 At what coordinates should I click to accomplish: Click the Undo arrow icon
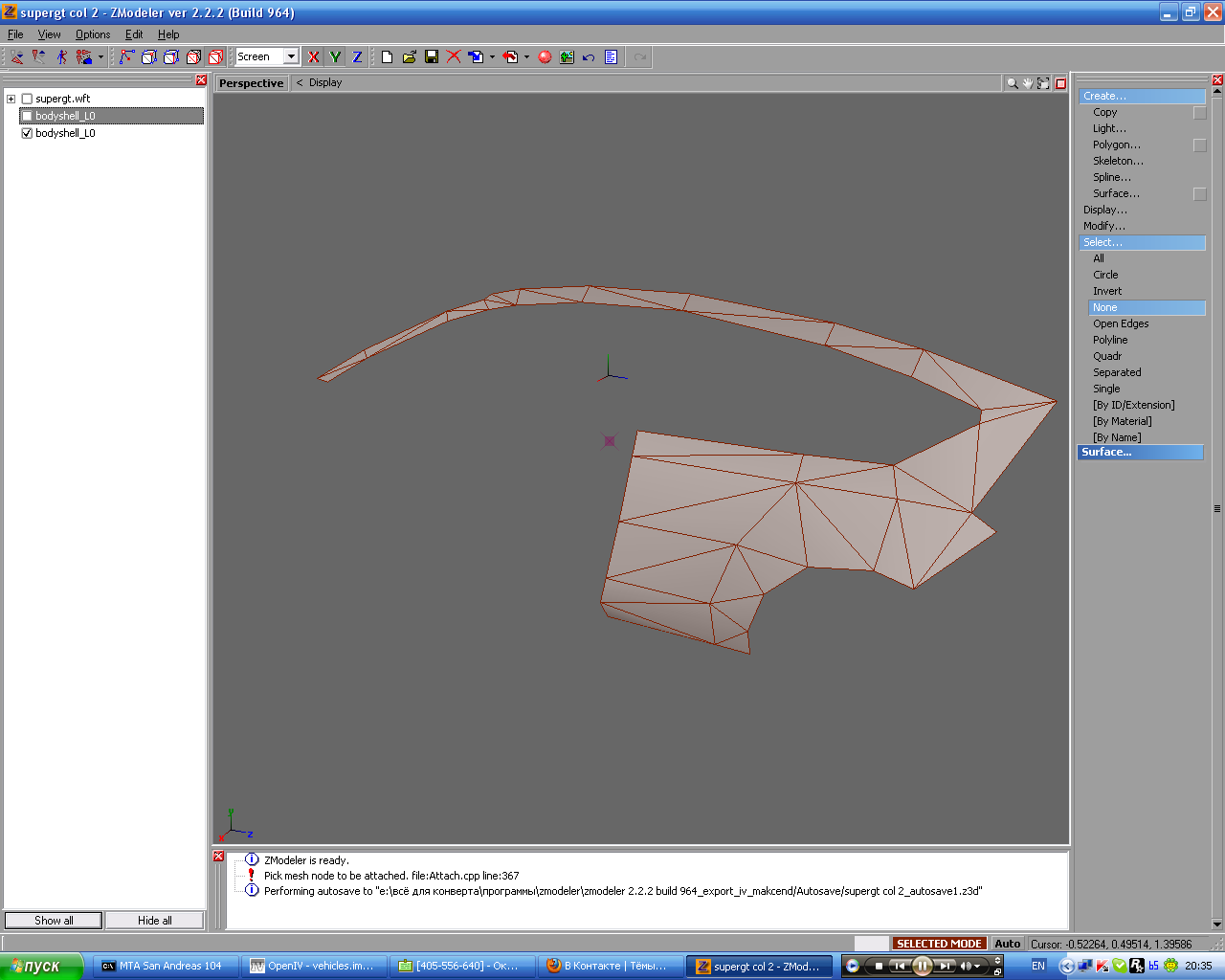click(x=589, y=57)
